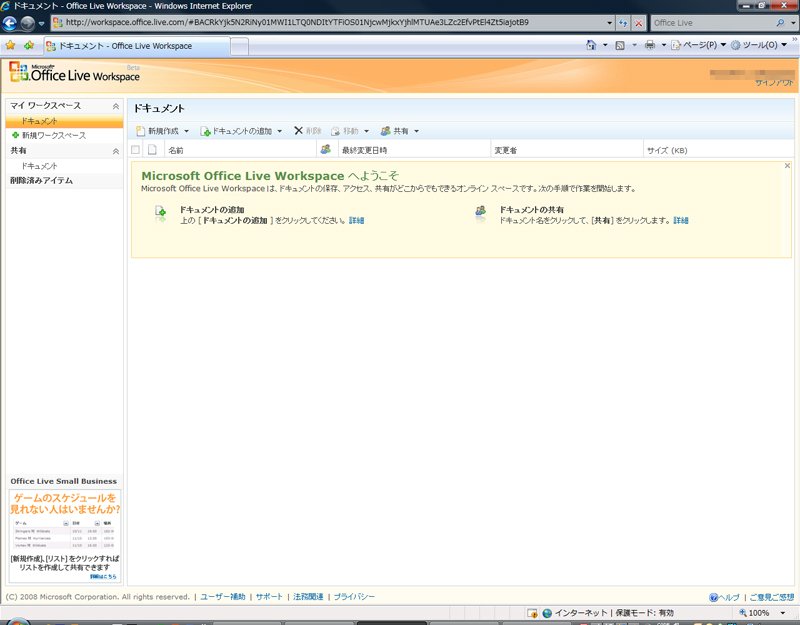
Task: Open the search provider dropdown arrow
Action: coord(792,23)
